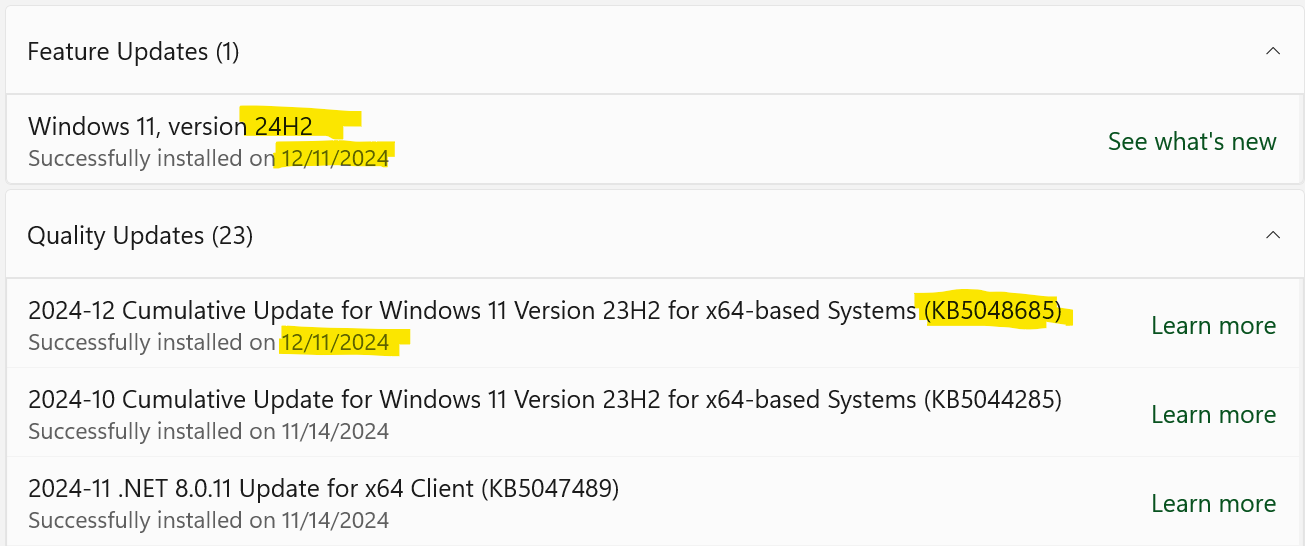Screen dimensions: 1305x546
Task: Click the install date under Windows 11 24H2
Action: click(335, 158)
